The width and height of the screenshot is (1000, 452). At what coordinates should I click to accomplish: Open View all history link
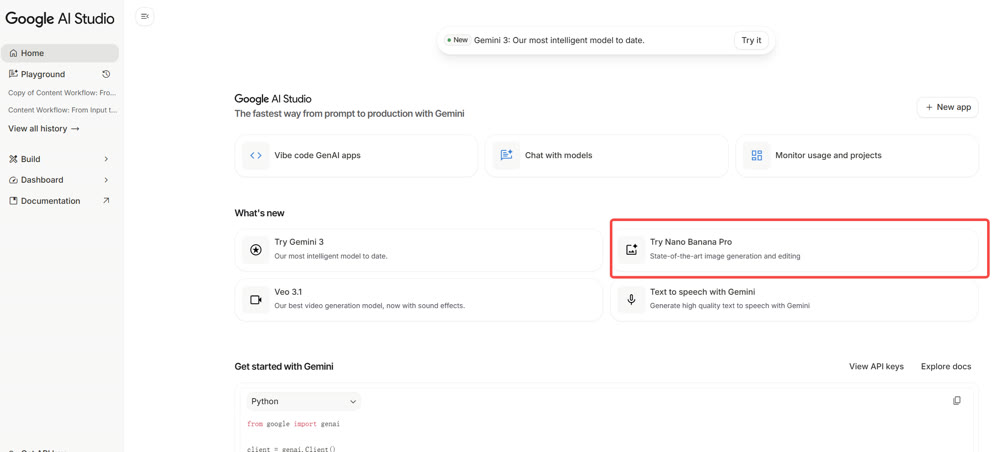click(x=44, y=128)
